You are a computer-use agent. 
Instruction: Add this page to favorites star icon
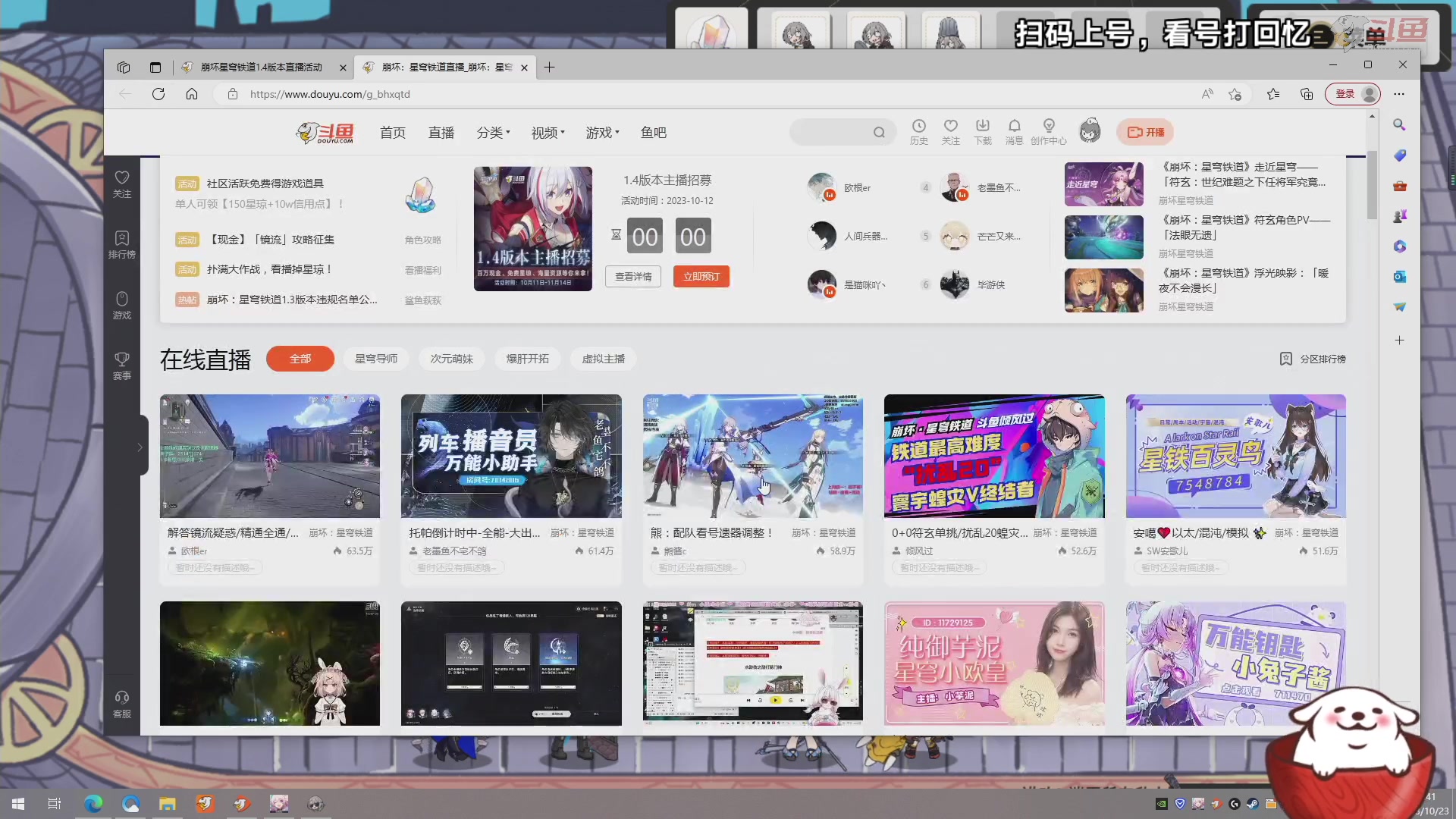coord(1235,94)
